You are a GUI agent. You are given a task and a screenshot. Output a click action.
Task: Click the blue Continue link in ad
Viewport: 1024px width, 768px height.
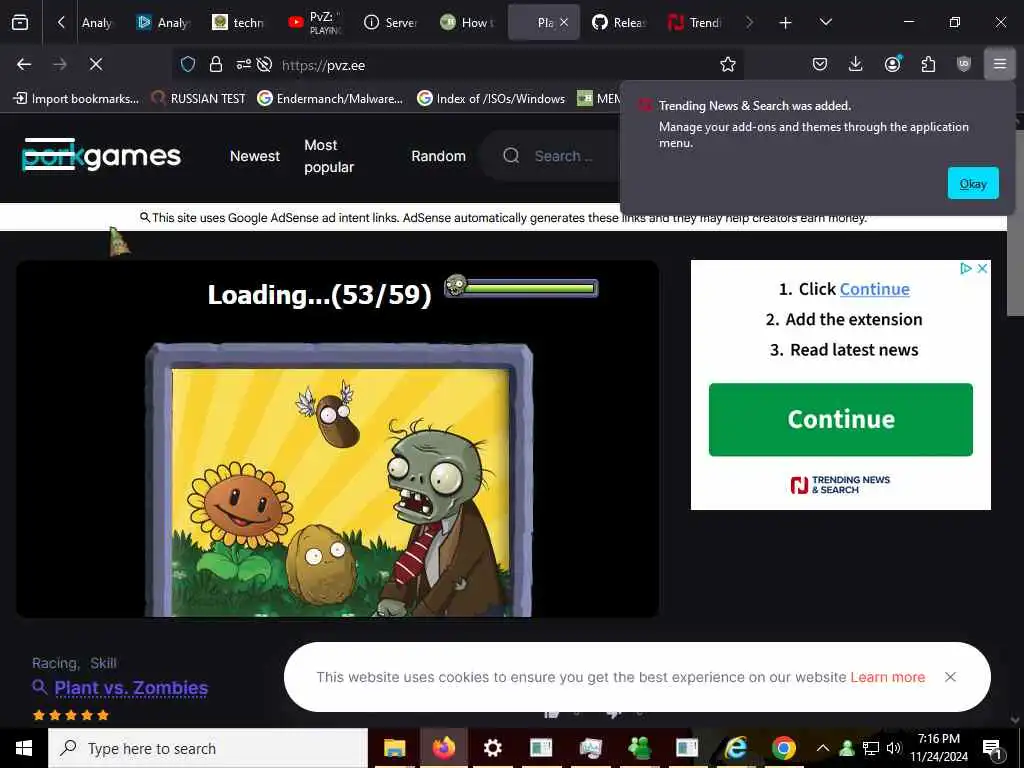(x=874, y=289)
